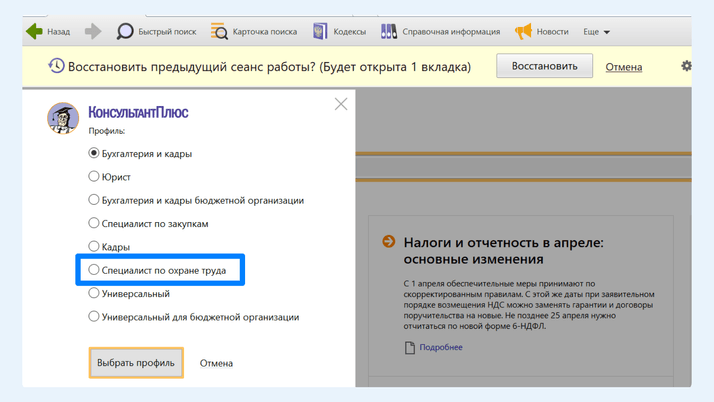Screen dimensions: 714x402
Task: Click Отмена next to Выбрать профиль
Action: coord(216,363)
